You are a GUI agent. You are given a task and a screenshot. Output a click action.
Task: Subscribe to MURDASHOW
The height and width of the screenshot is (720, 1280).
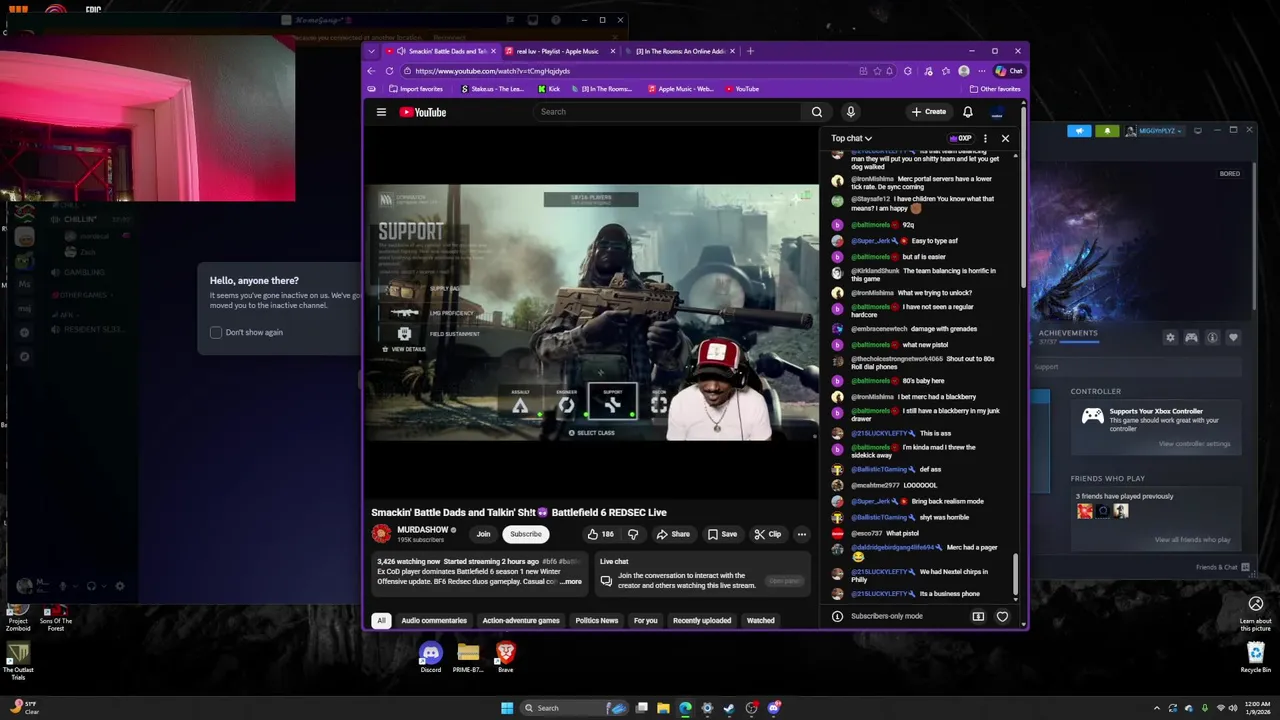point(526,534)
